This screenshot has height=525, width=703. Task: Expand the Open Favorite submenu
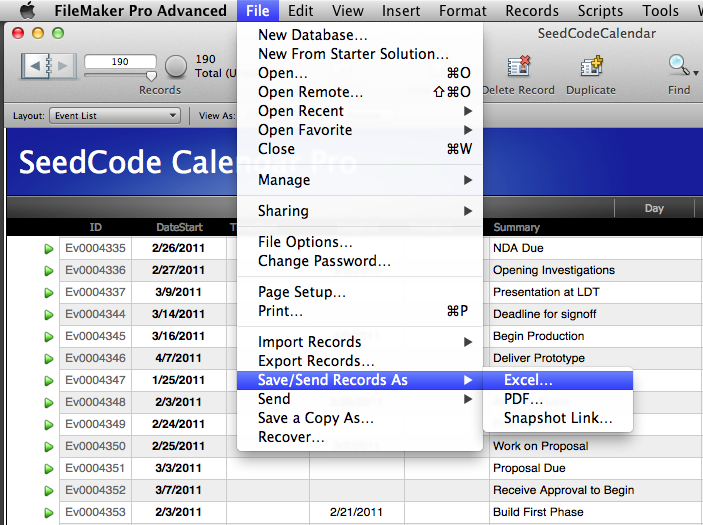[x=468, y=130]
